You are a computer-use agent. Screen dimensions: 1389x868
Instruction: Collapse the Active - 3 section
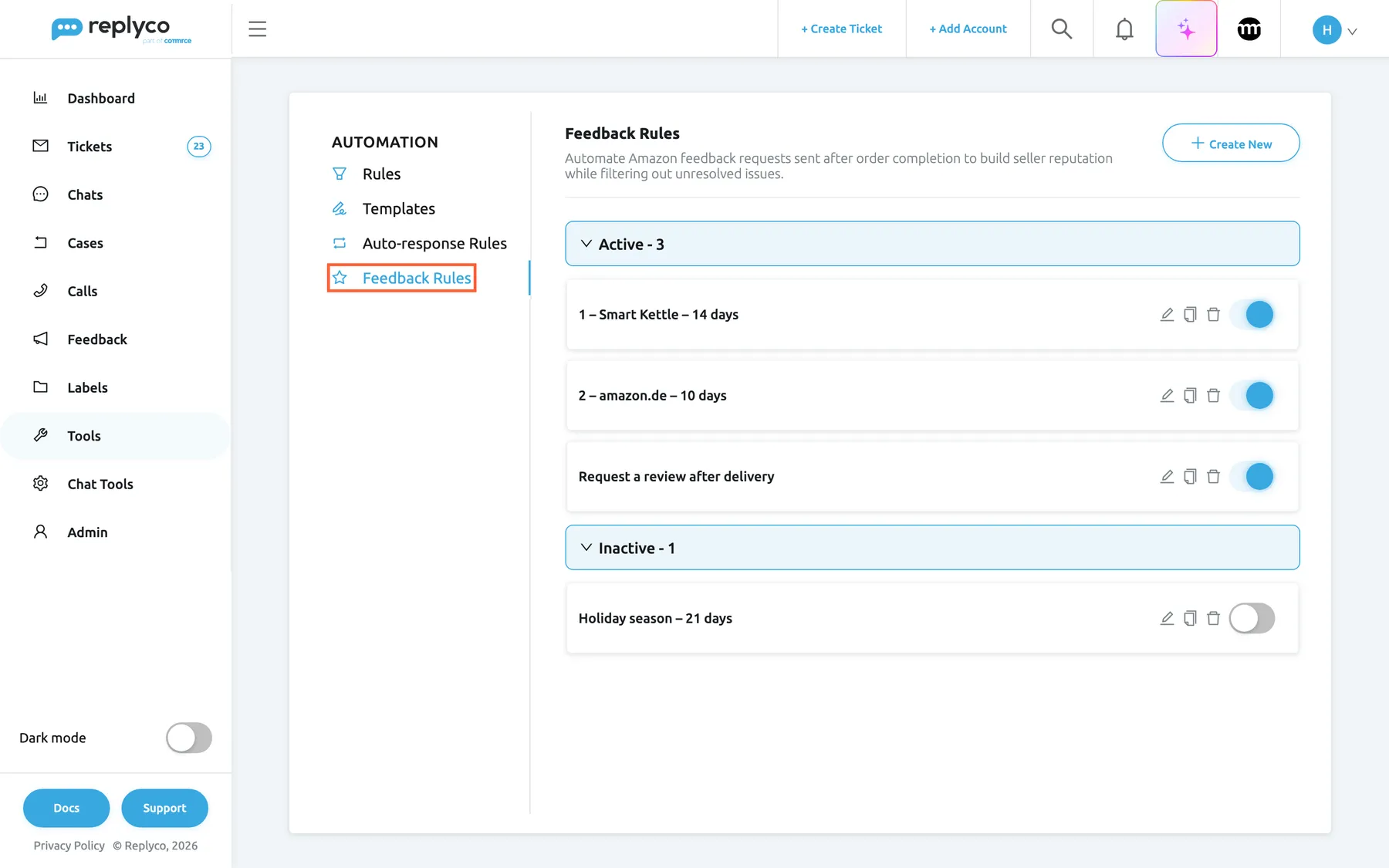tap(932, 244)
